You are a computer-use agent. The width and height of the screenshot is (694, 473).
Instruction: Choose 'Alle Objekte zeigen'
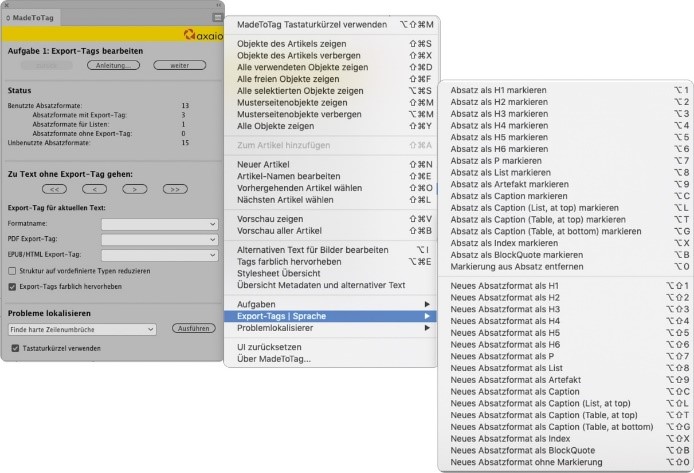330,126
